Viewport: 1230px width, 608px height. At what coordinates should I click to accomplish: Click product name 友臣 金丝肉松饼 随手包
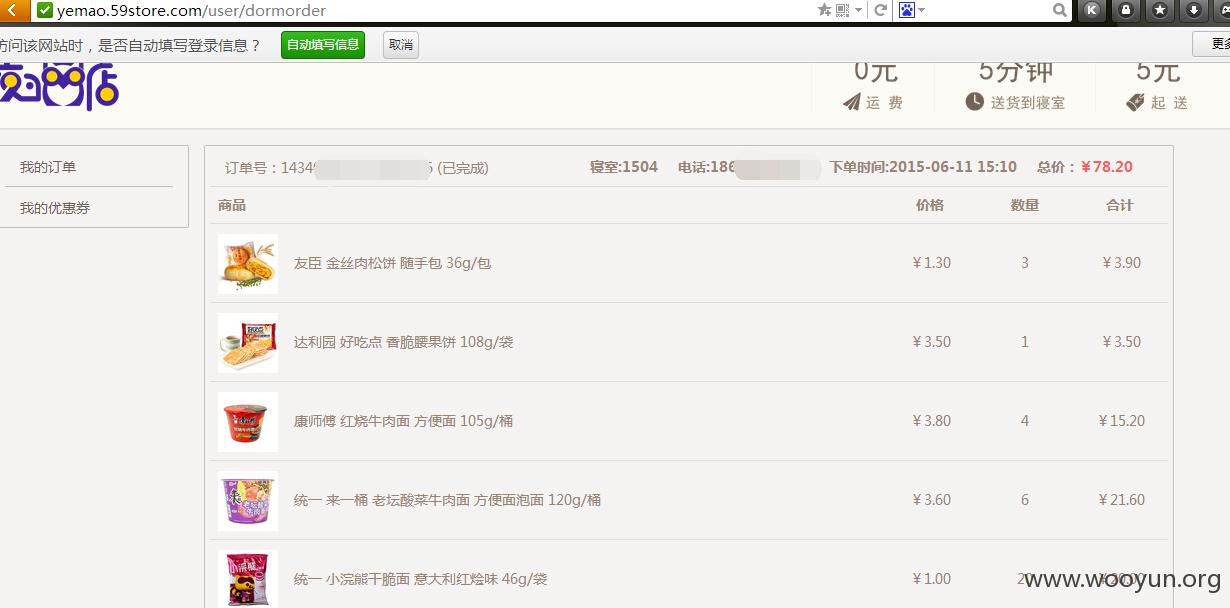[392, 263]
